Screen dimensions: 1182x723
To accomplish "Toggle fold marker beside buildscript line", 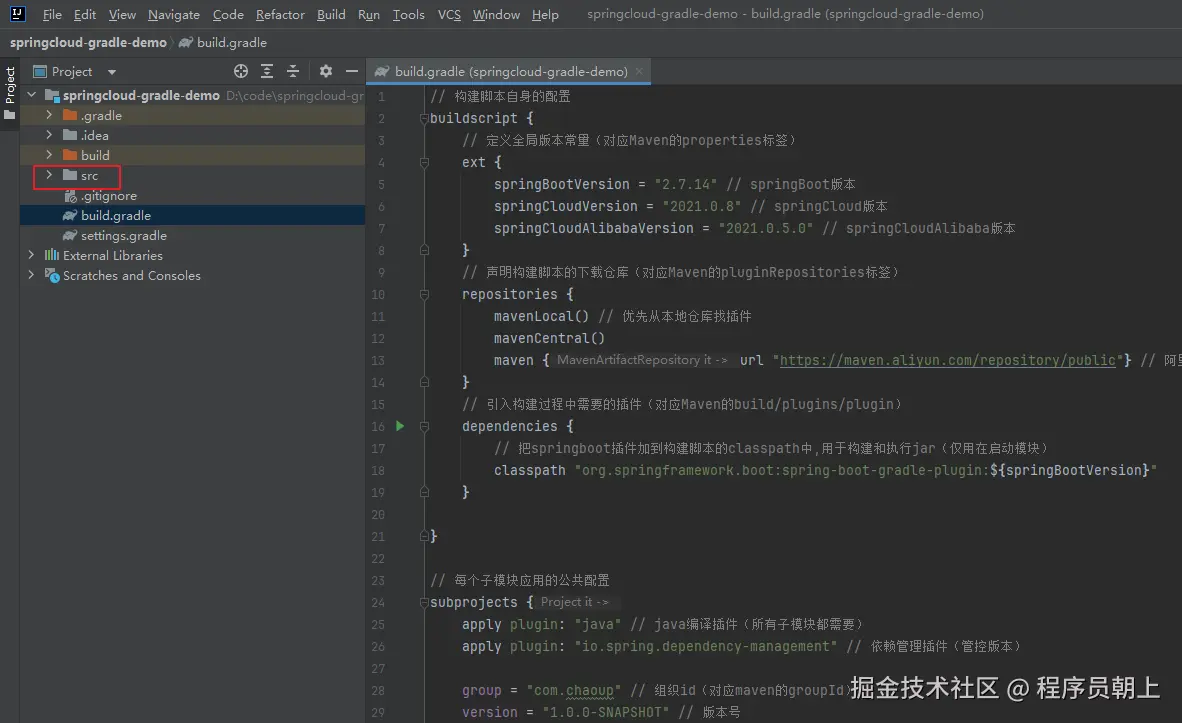I will point(423,118).
